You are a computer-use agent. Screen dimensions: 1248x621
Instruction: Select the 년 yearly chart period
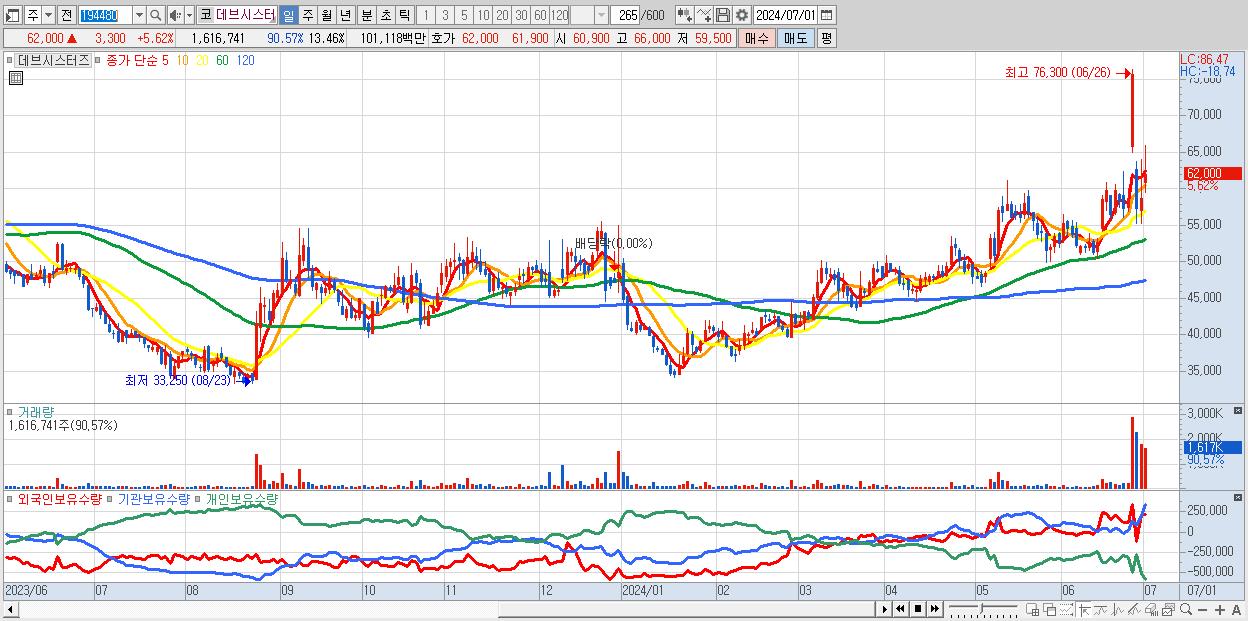tap(345, 15)
